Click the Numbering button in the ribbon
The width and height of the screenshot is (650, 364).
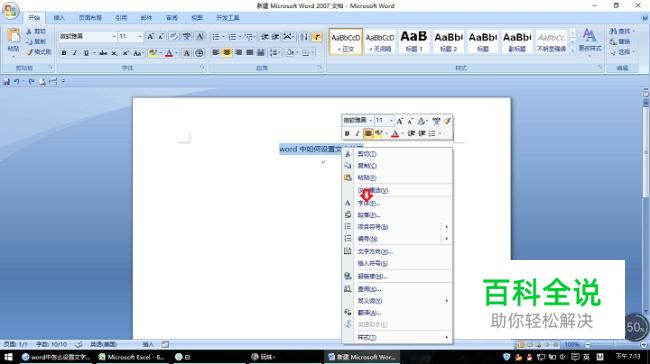click(234, 37)
